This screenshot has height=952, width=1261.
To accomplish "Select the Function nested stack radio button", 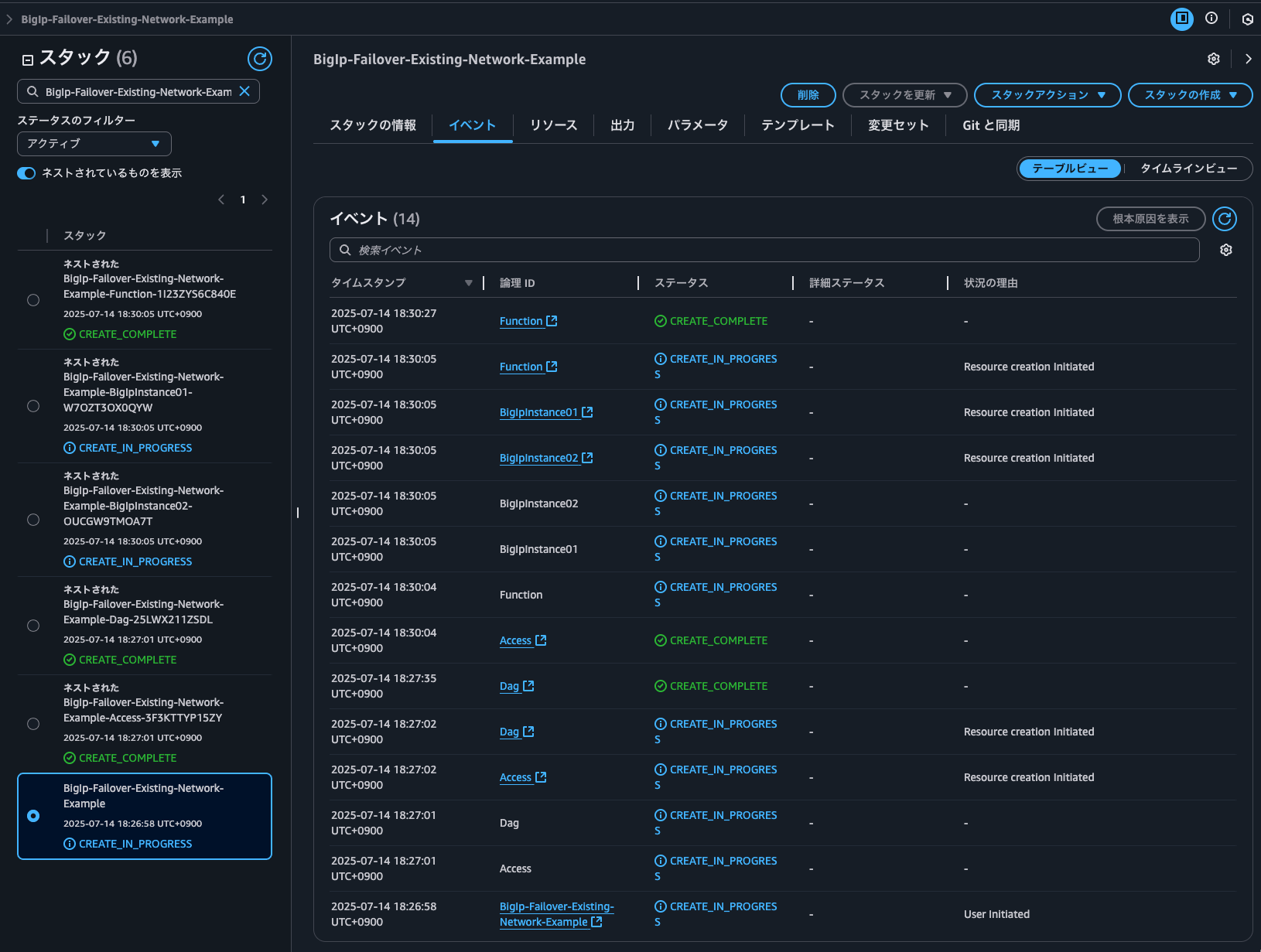I will point(33,300).
